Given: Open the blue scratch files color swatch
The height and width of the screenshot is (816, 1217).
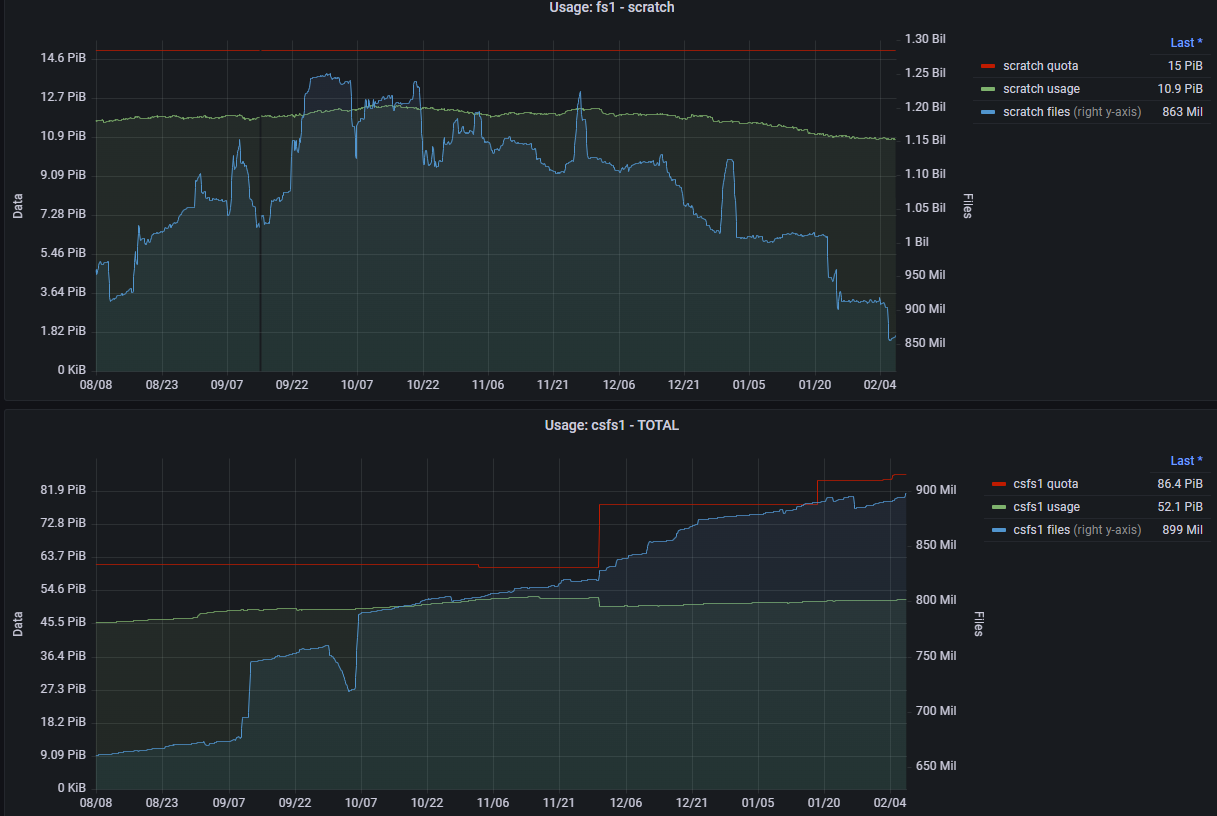Looking at the screenshot, I should 988,112.
